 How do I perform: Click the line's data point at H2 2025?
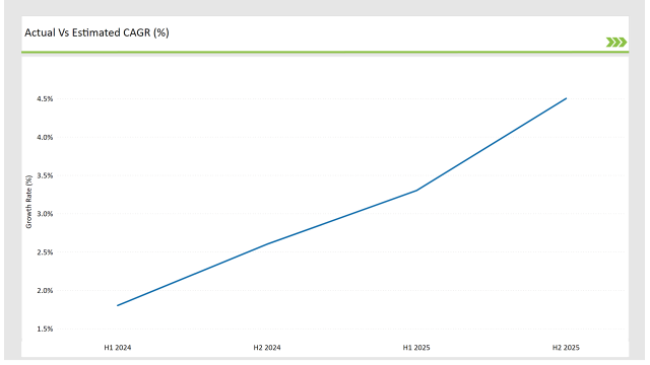(x=566, y=99)
